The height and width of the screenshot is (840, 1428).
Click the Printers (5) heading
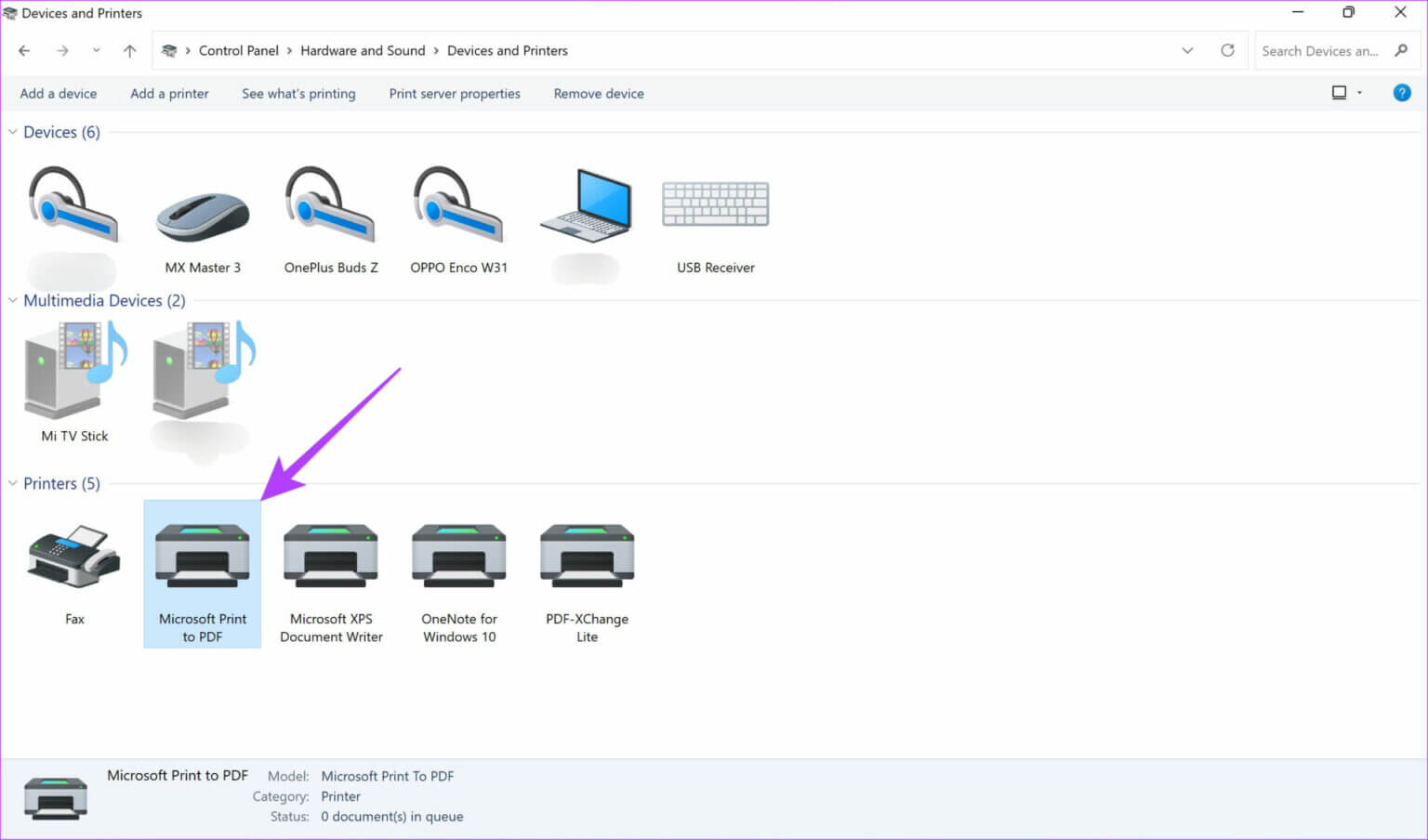(x=61, y=483)
